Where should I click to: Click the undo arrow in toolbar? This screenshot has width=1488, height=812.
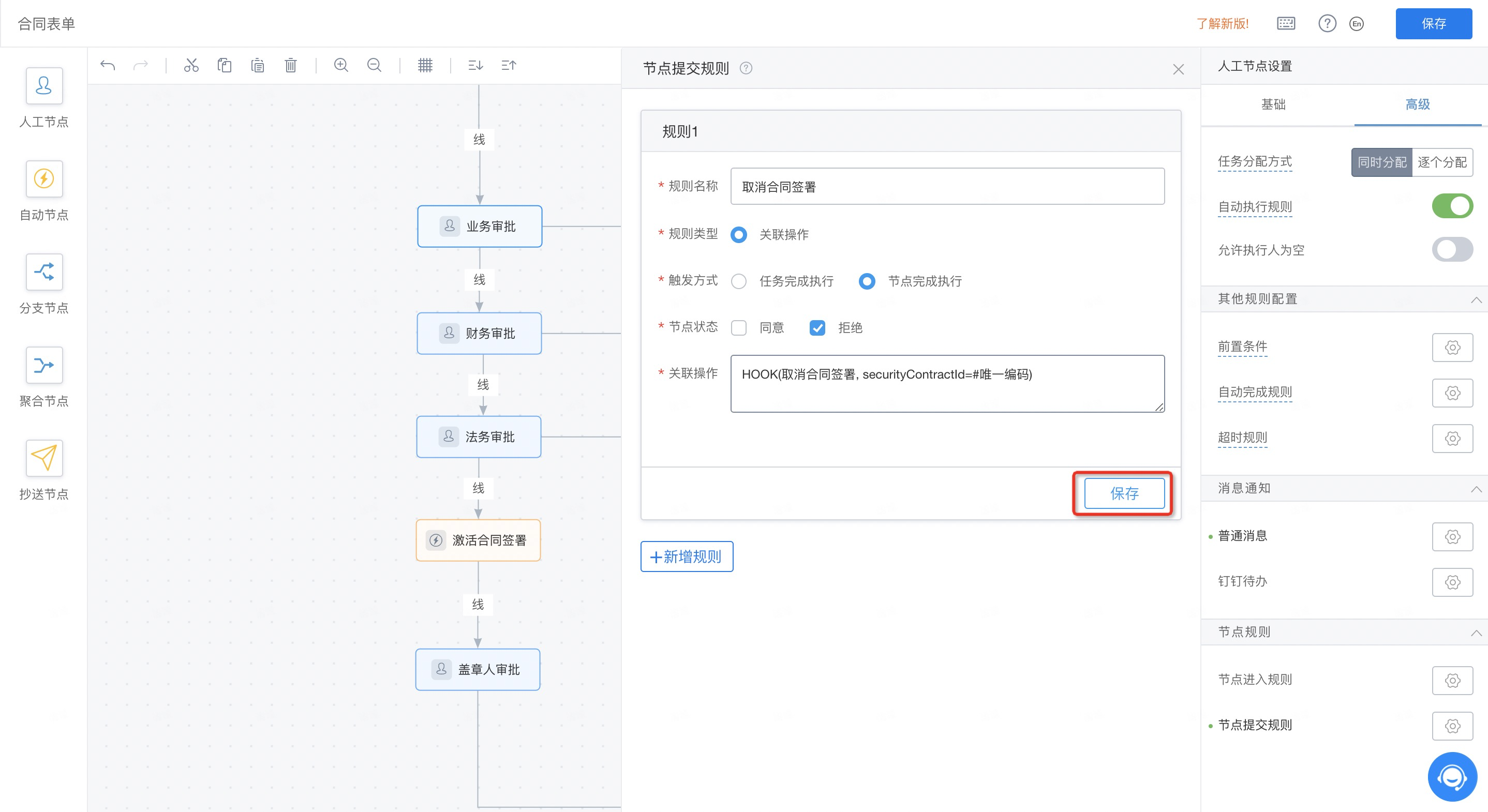point(108,65)
